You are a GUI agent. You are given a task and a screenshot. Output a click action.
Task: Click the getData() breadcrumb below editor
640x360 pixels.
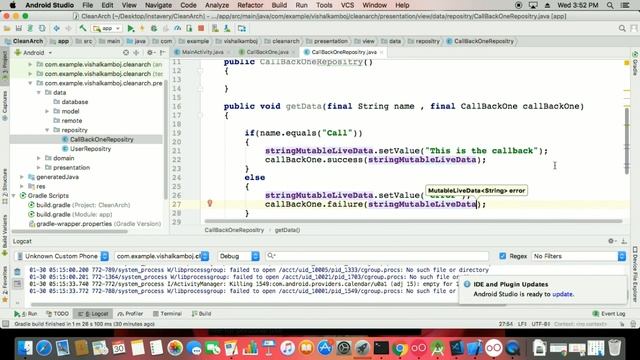(287, 230)
